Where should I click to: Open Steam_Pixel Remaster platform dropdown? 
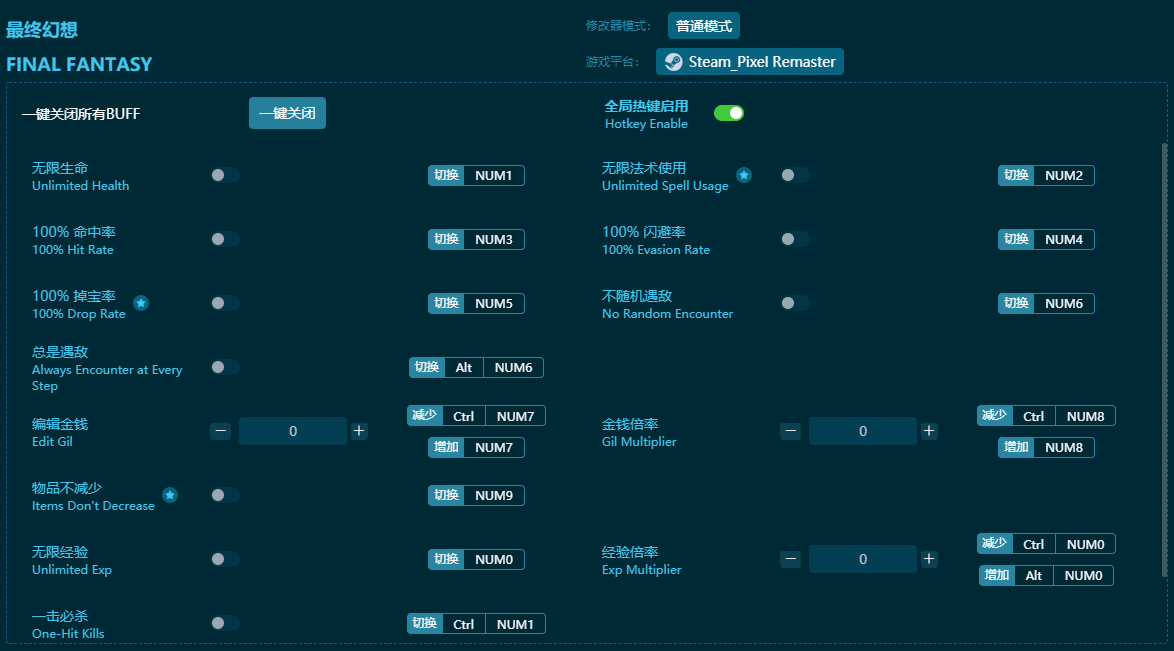point(750,62)
